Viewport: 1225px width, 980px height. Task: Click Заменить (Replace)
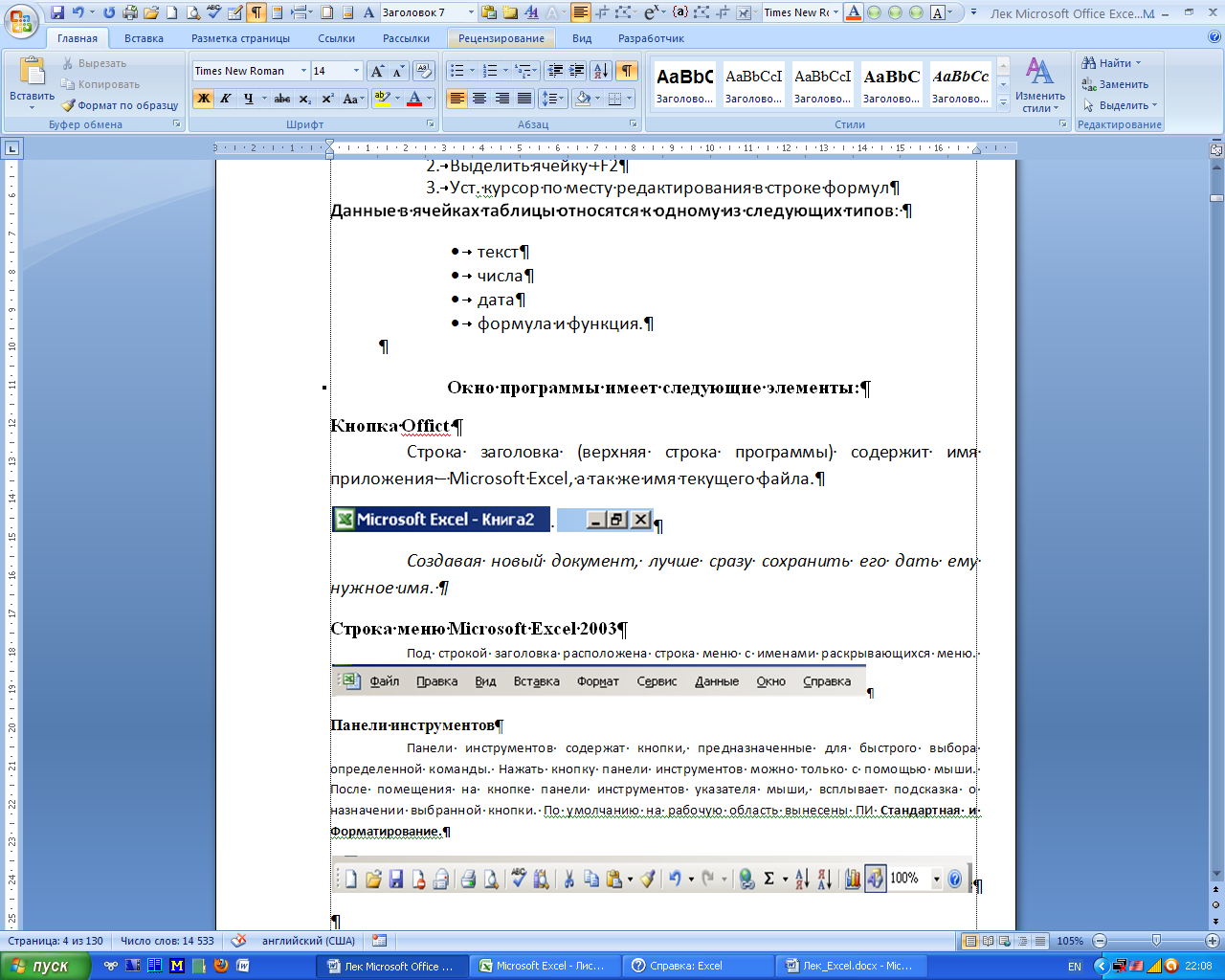1116,84
